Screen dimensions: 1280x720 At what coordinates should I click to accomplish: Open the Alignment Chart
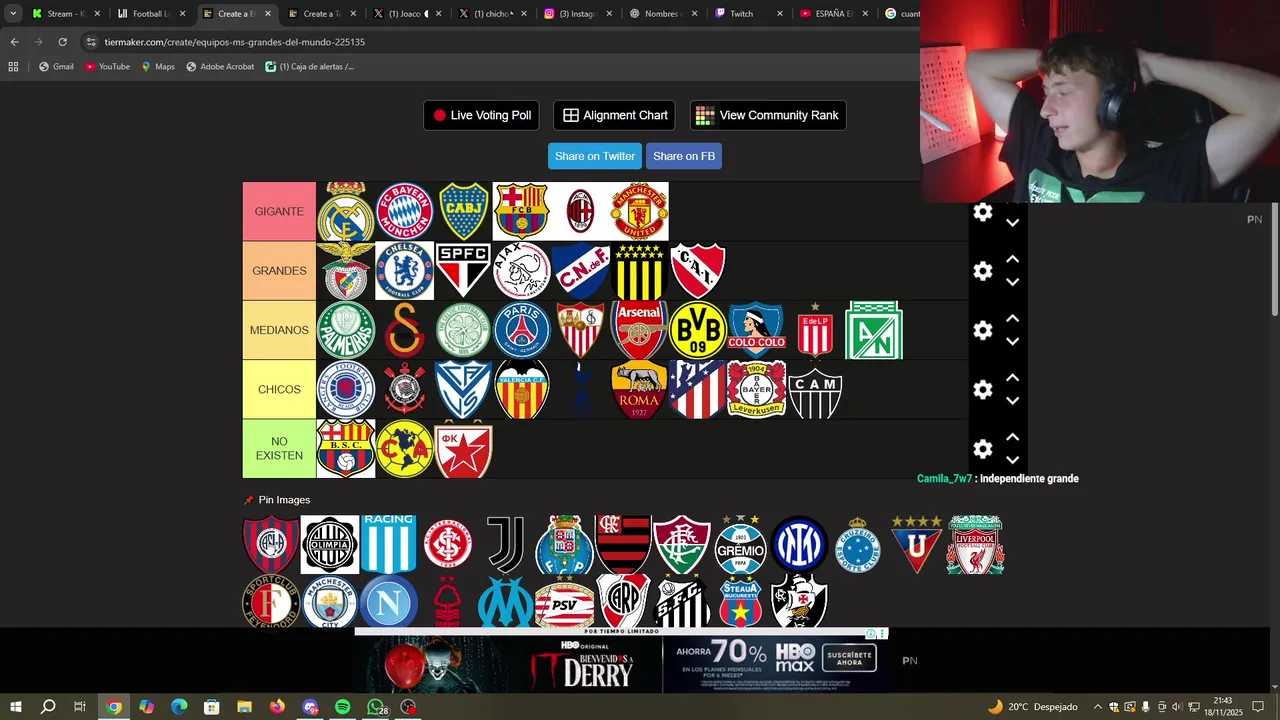[x=614, y=115]
